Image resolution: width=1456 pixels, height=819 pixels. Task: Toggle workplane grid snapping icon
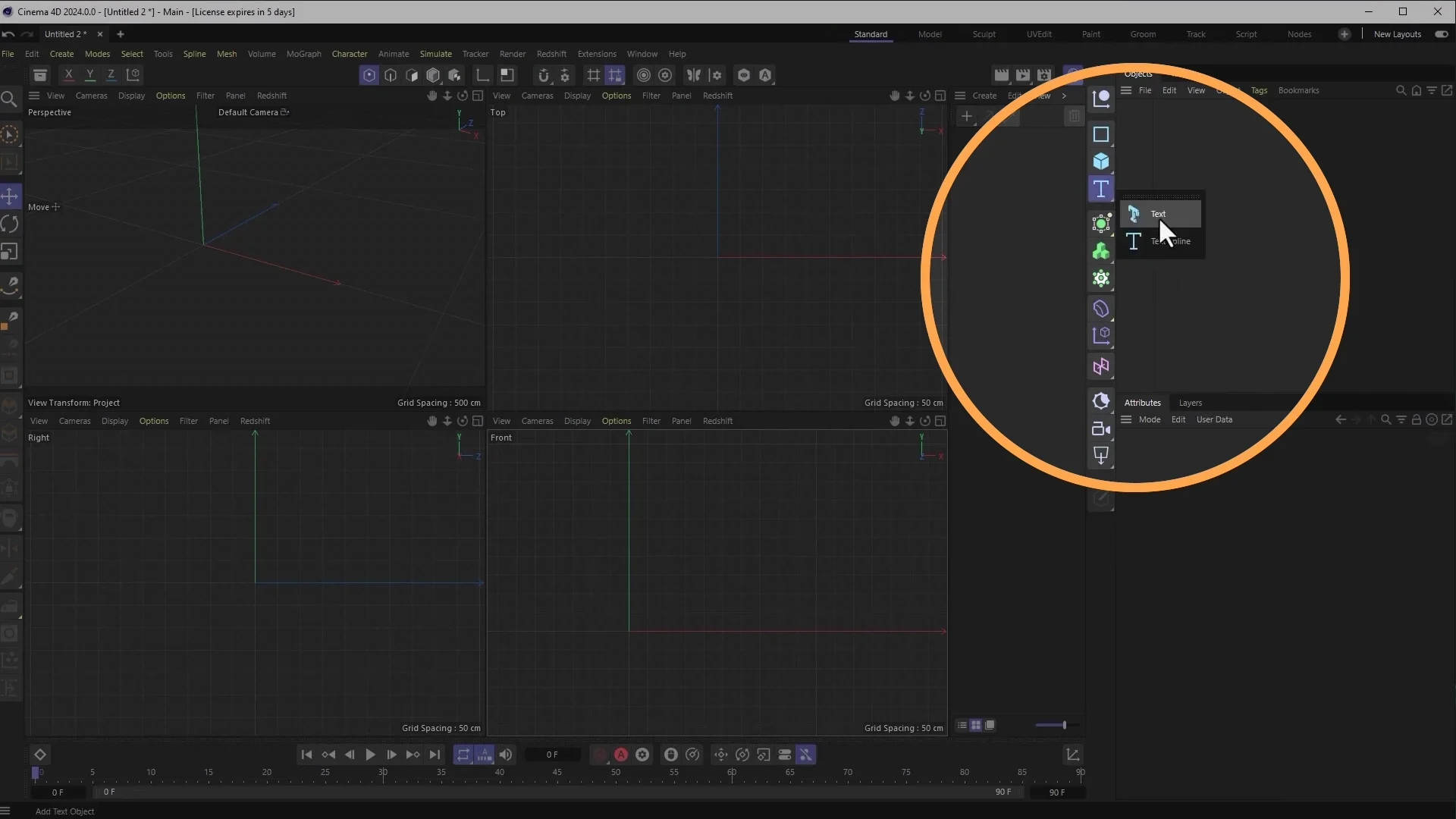coord(615,75)
